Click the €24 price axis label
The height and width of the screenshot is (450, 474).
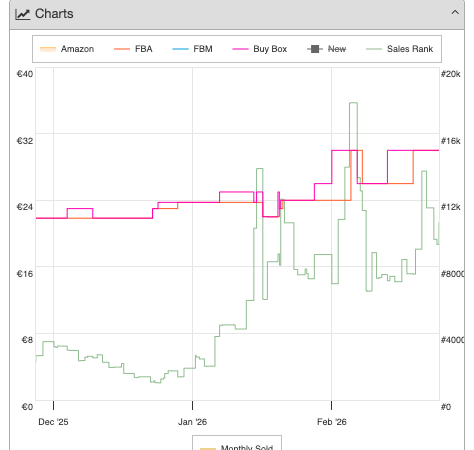coord(25,207)
